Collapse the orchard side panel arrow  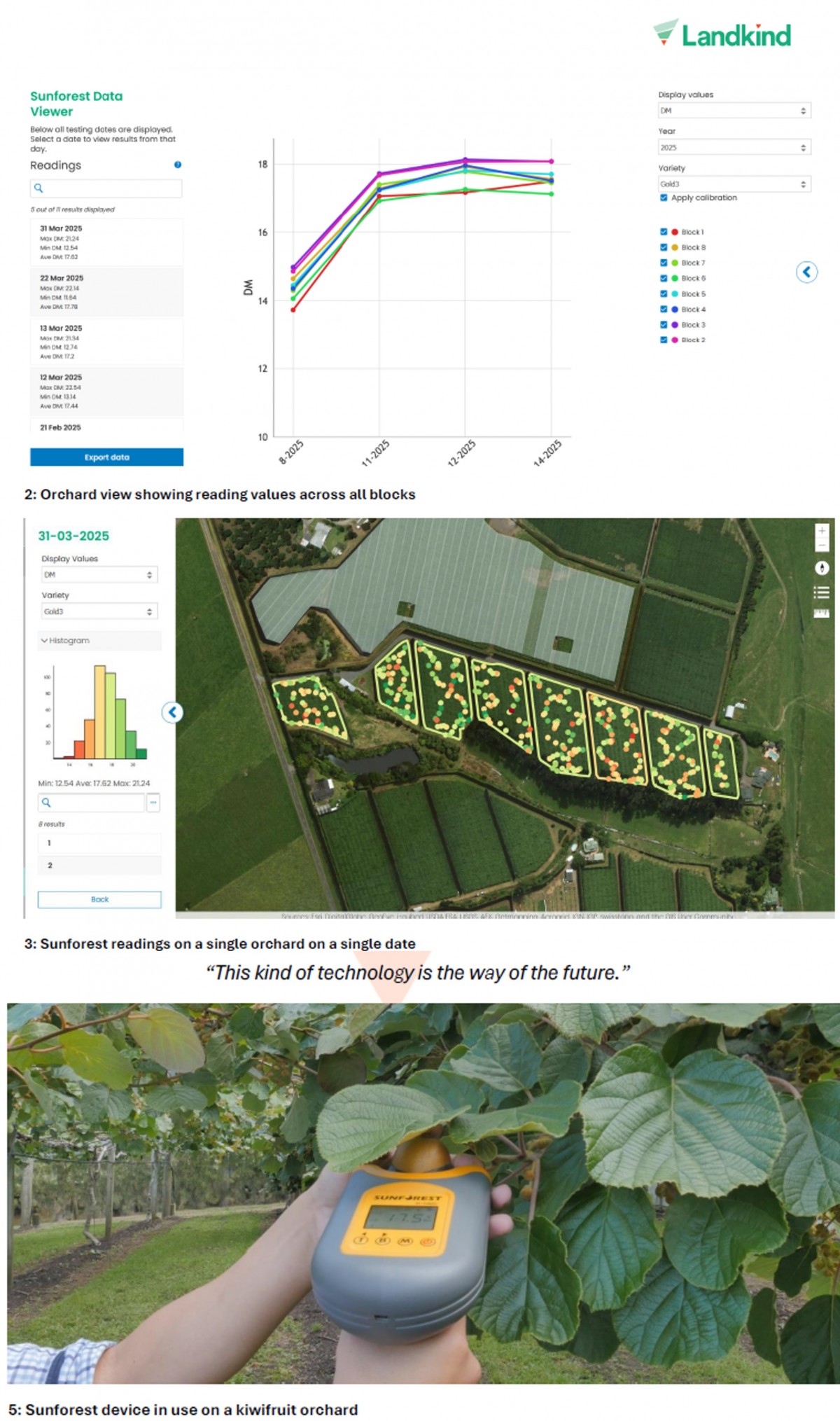[x=172, y=712]
